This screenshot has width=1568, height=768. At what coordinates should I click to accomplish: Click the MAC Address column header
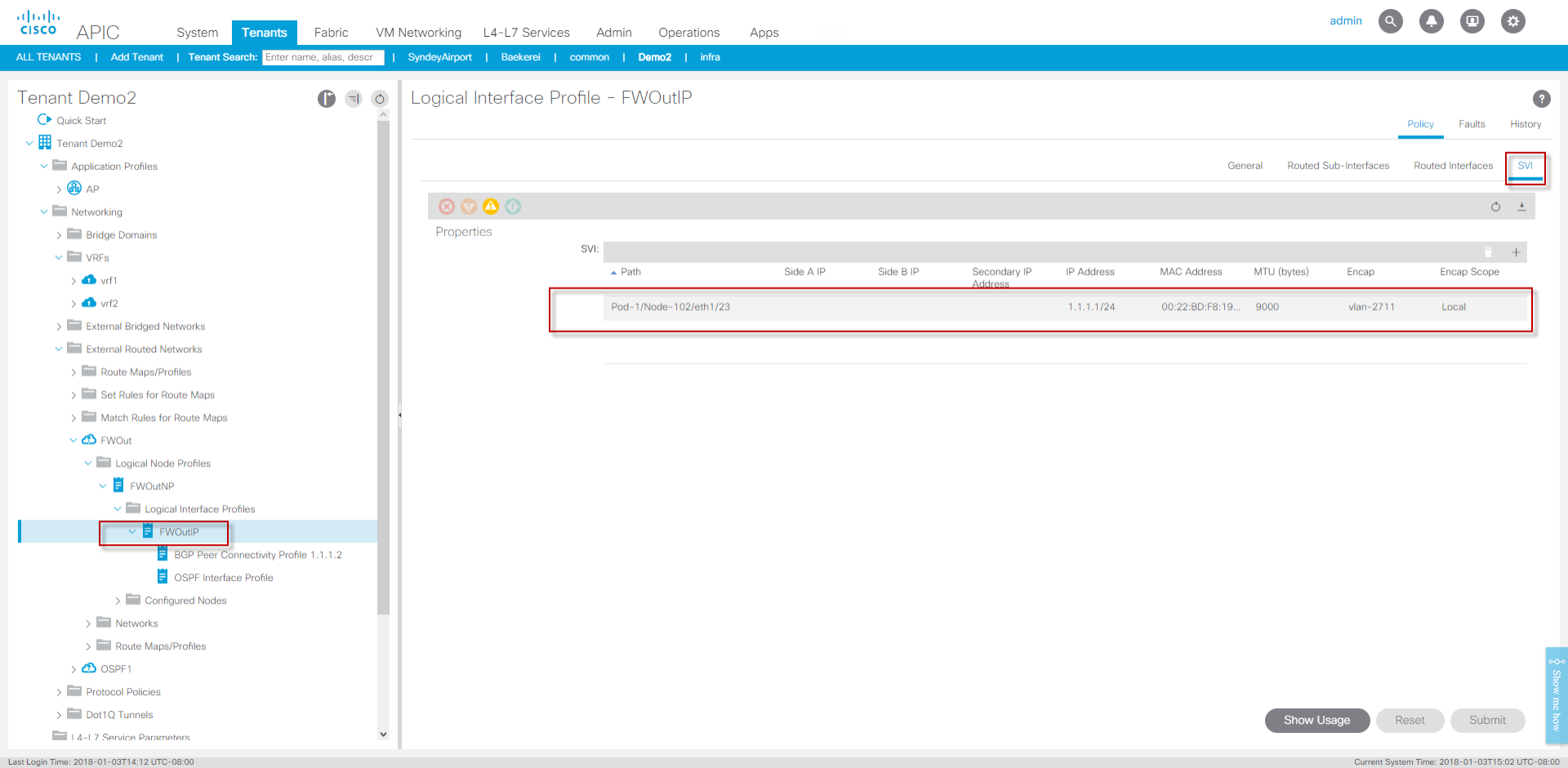1191,272
